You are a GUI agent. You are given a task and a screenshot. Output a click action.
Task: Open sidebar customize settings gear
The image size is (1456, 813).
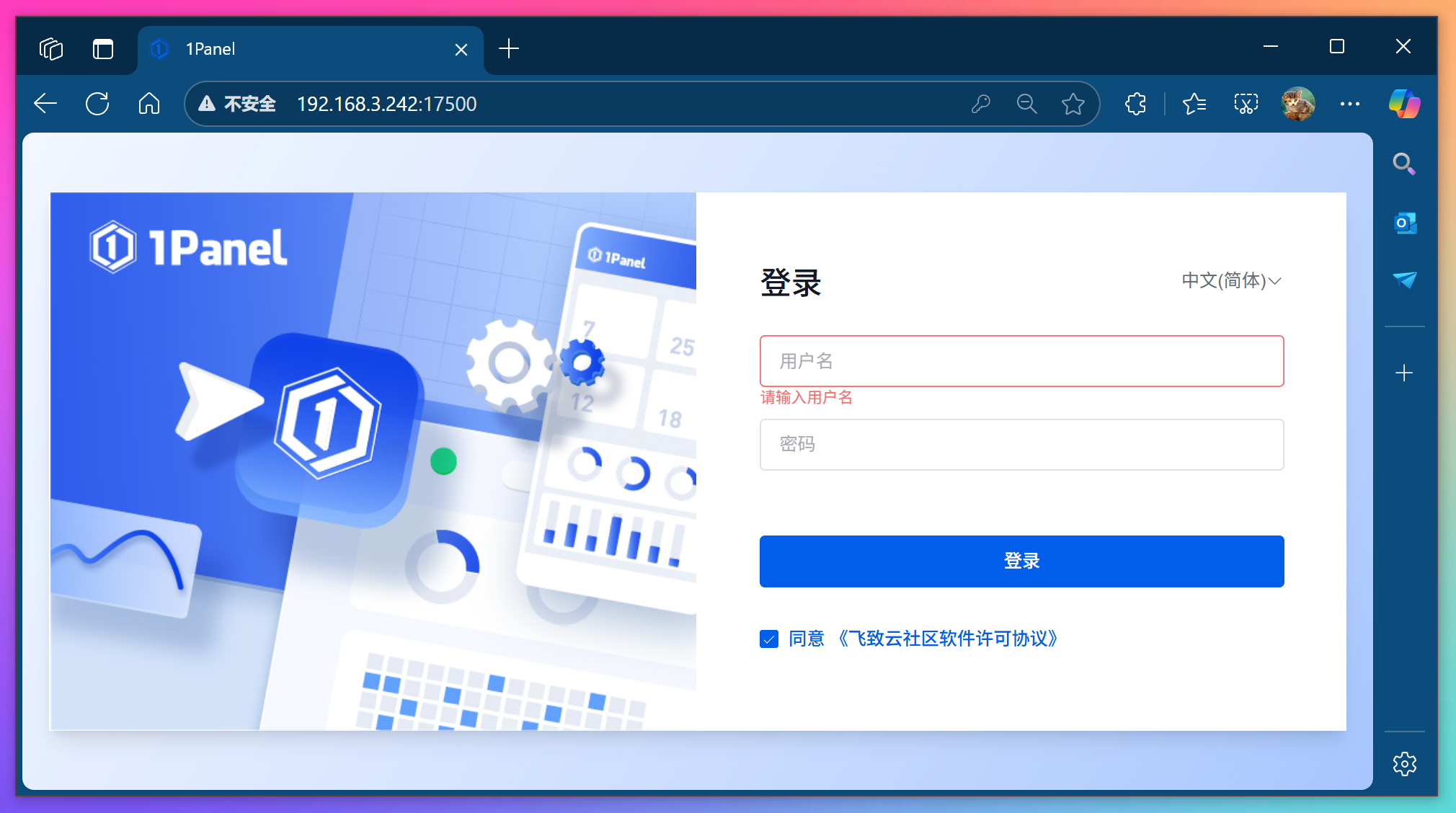(1404, 763)
